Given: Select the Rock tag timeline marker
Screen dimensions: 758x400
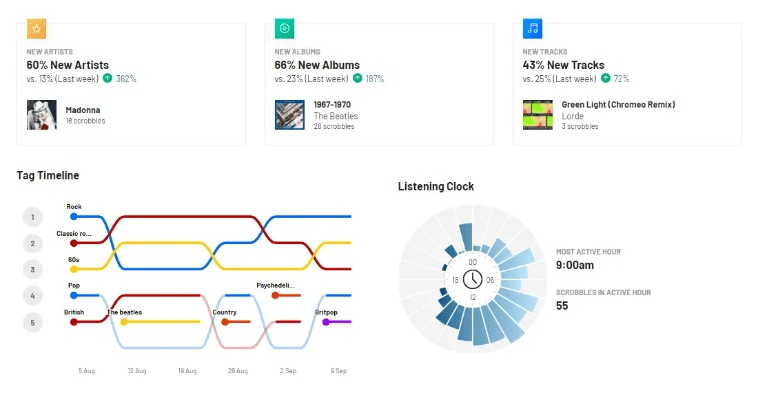Looking at the screenshot, I should coord(73,216).
